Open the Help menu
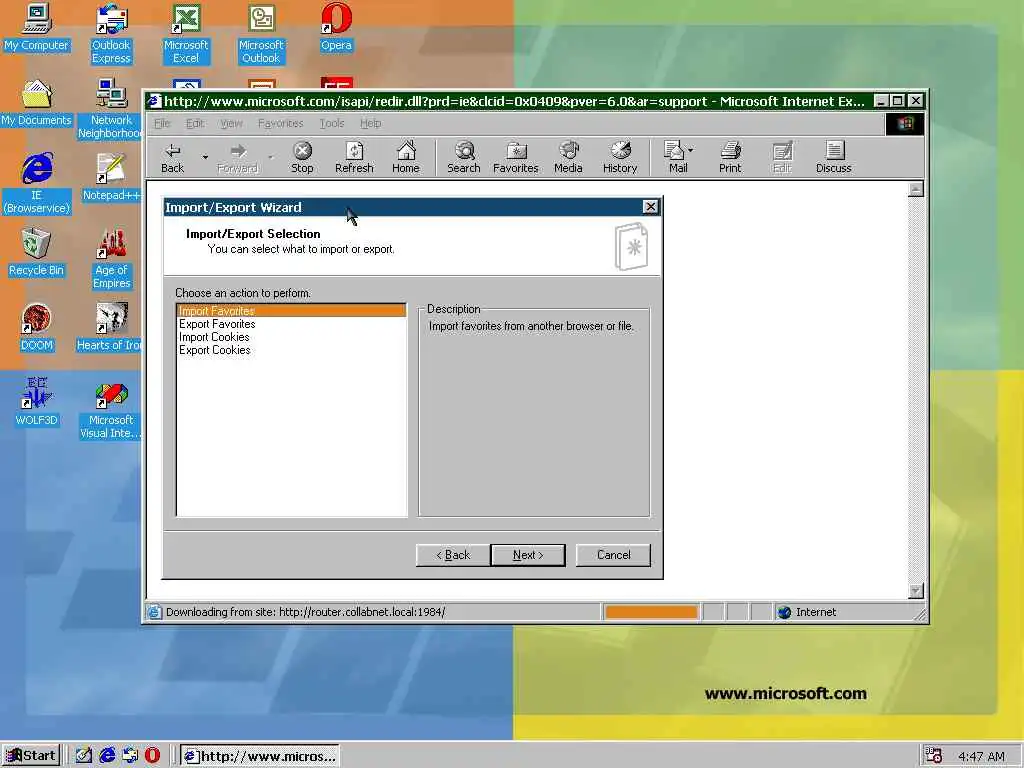 click(370, 123)
